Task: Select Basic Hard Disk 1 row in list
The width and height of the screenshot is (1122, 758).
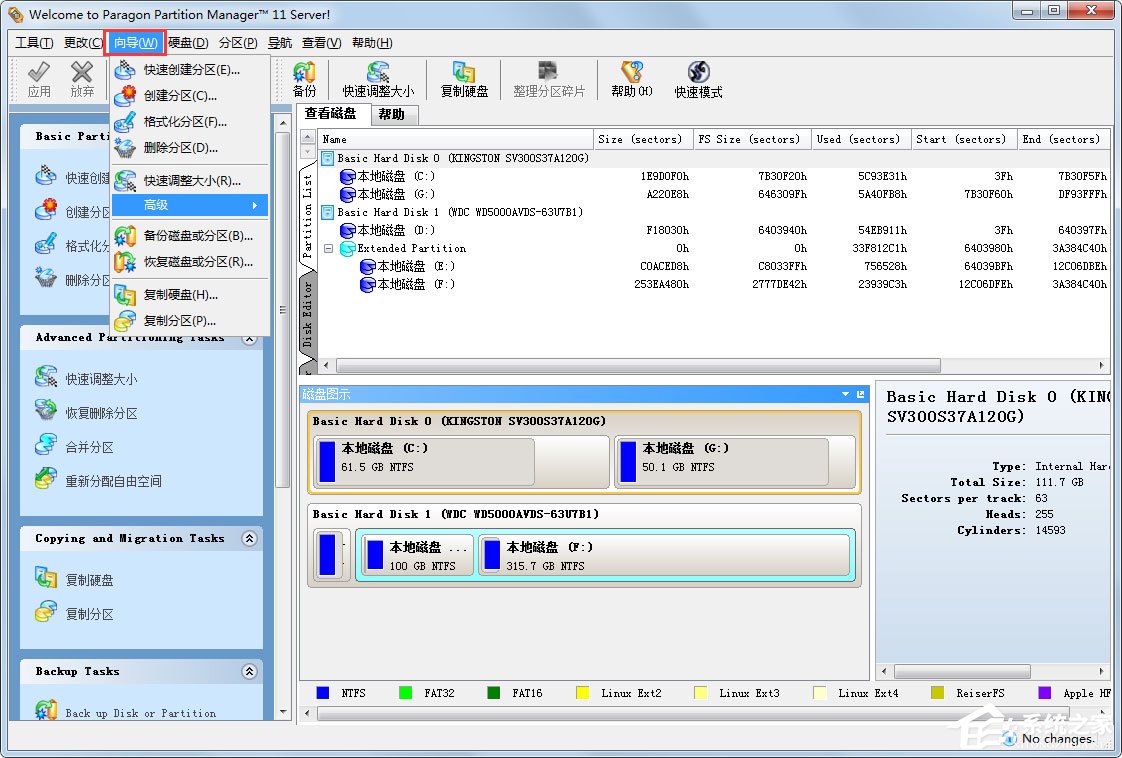Action: (x=715, y=212)
